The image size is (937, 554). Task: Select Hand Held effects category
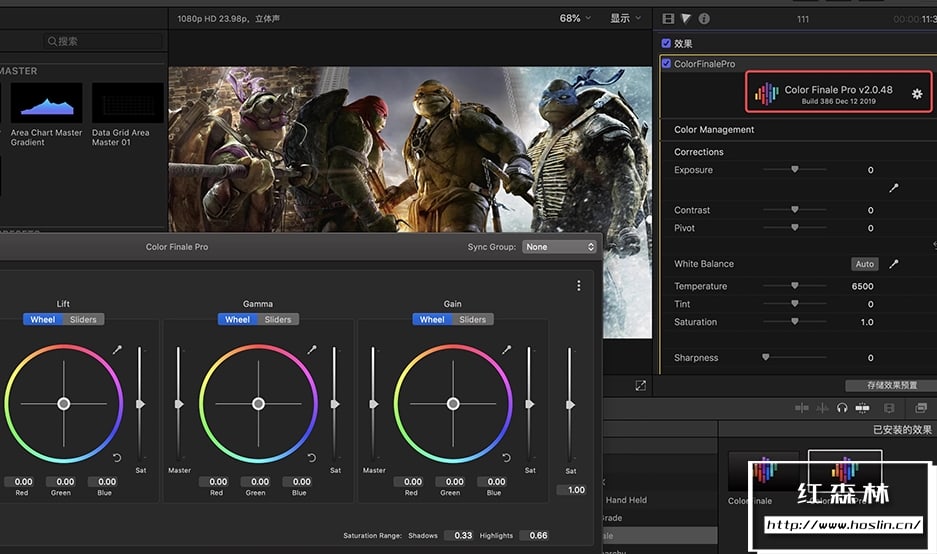coord(626,500)
